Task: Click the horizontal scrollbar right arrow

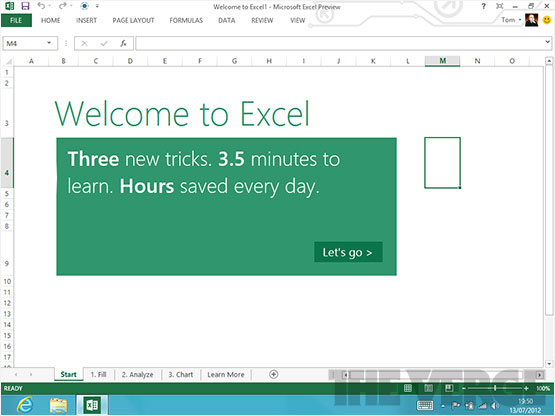Action: (540, 375)
